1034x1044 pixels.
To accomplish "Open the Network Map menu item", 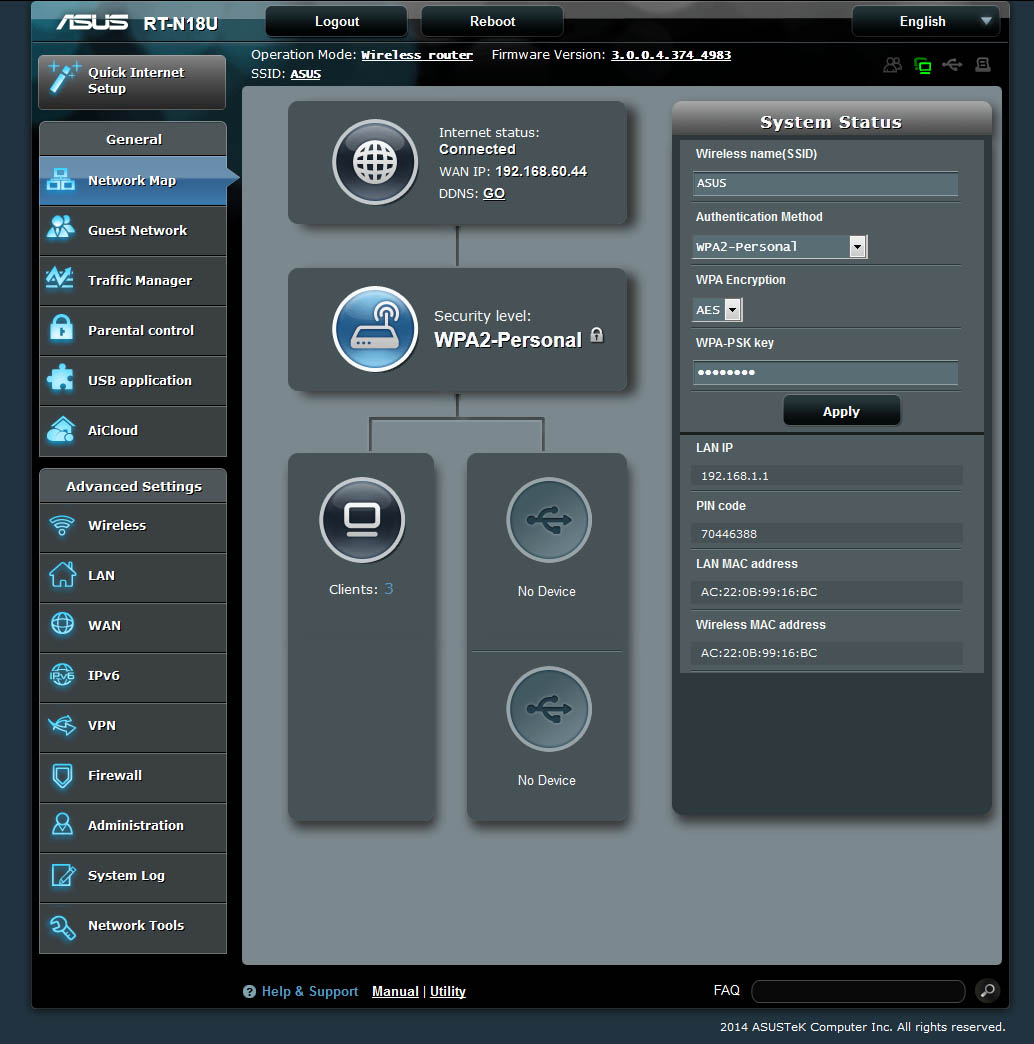I will click(x=133, y=180).
